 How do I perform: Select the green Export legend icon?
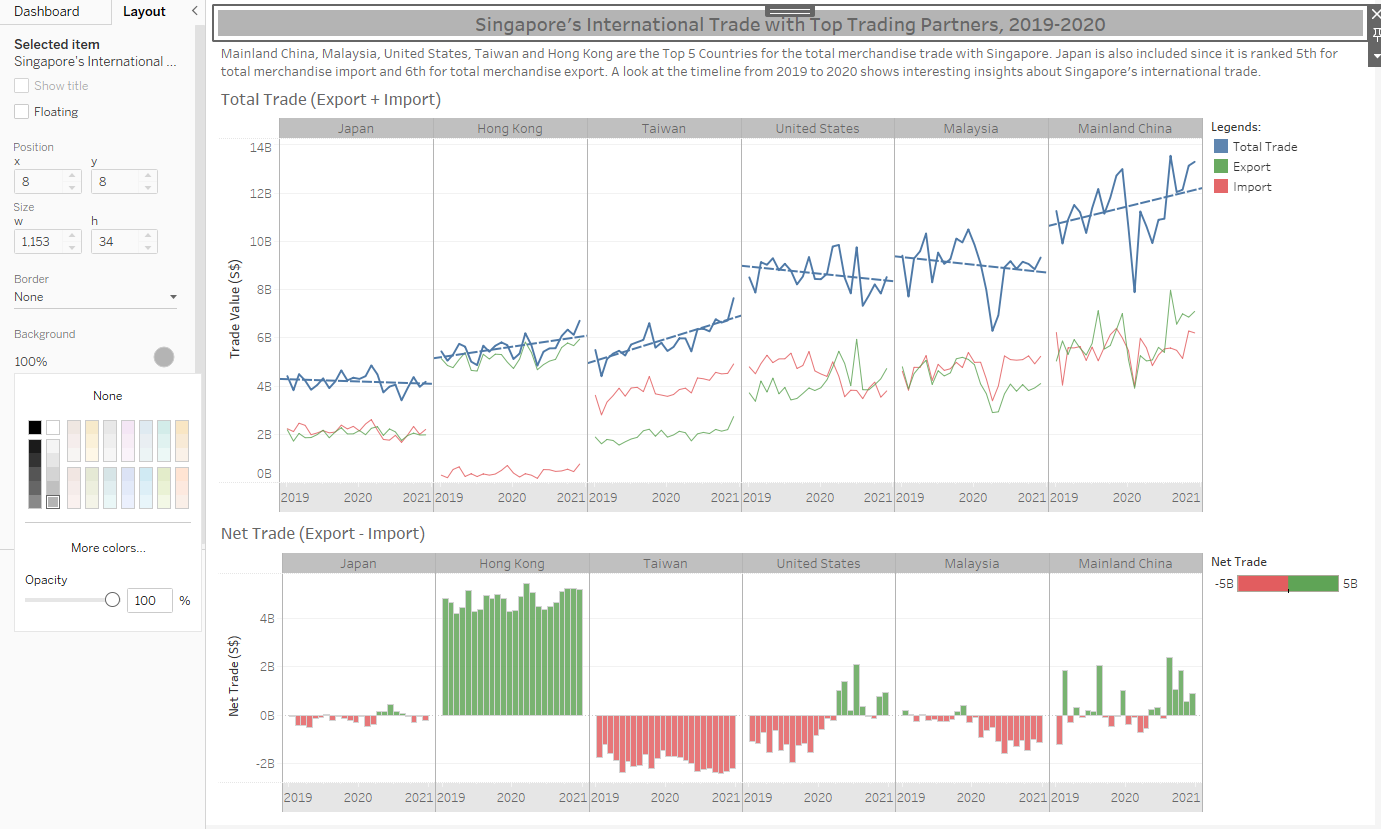(1221, 167)
